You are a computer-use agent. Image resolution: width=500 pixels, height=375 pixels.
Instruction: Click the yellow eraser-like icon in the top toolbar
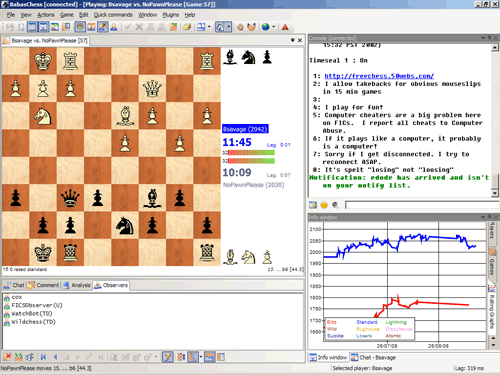click(x=187, y=27)
